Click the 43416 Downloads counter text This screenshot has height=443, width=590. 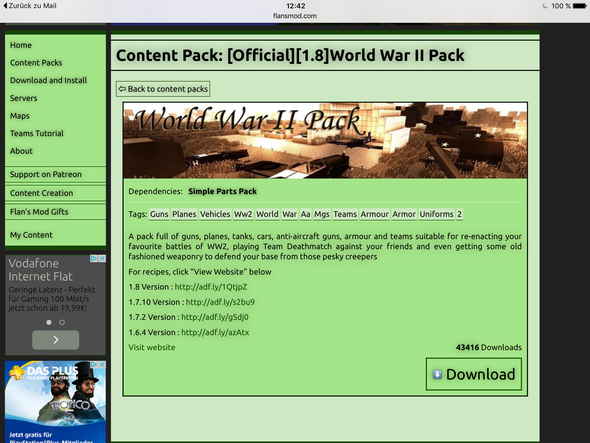(489, 347)
